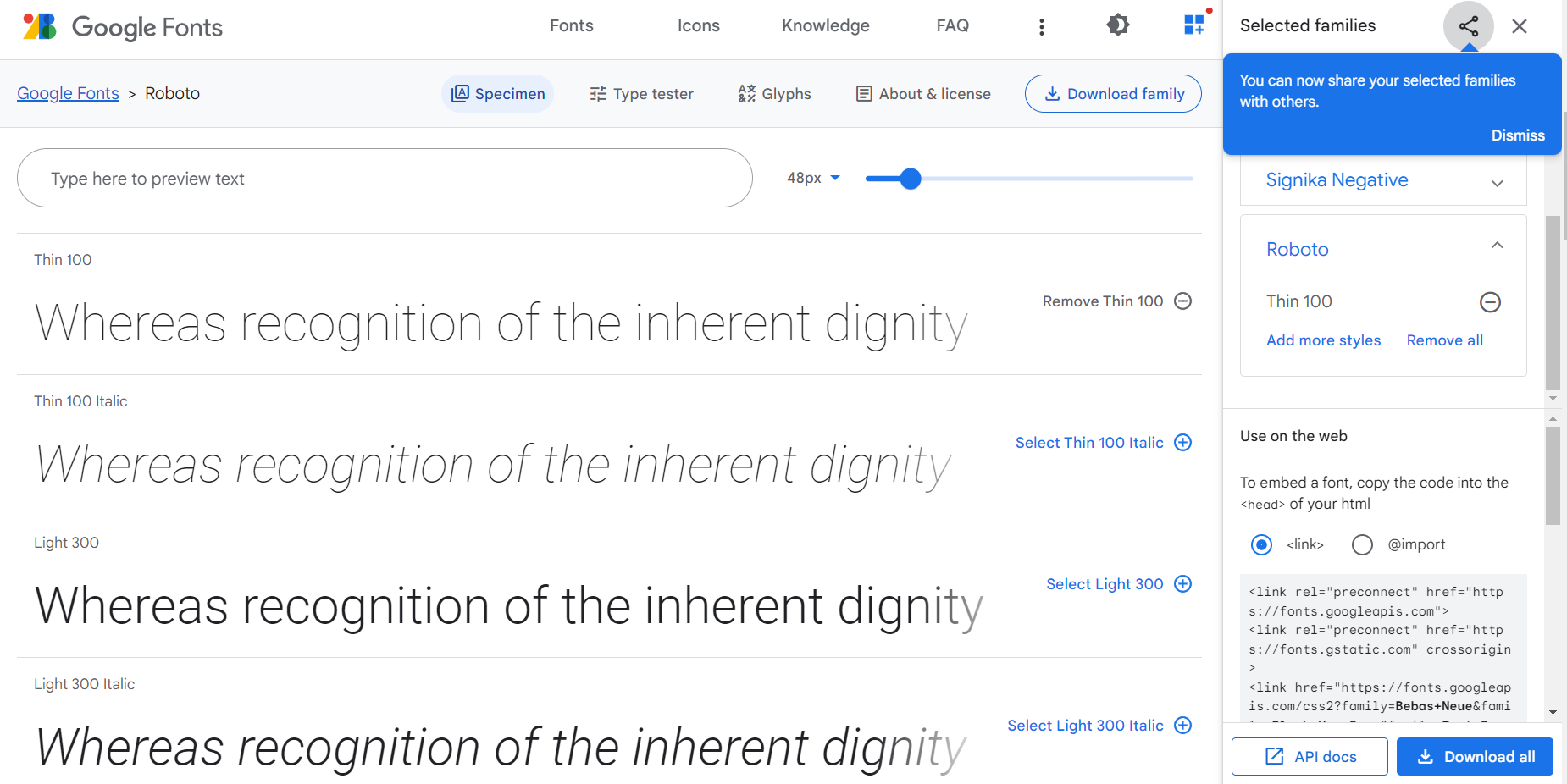The height and width of the screenshot is (784, 1567).
Task: Dismiss the share families tooltip
Action: pos(1518,135)
